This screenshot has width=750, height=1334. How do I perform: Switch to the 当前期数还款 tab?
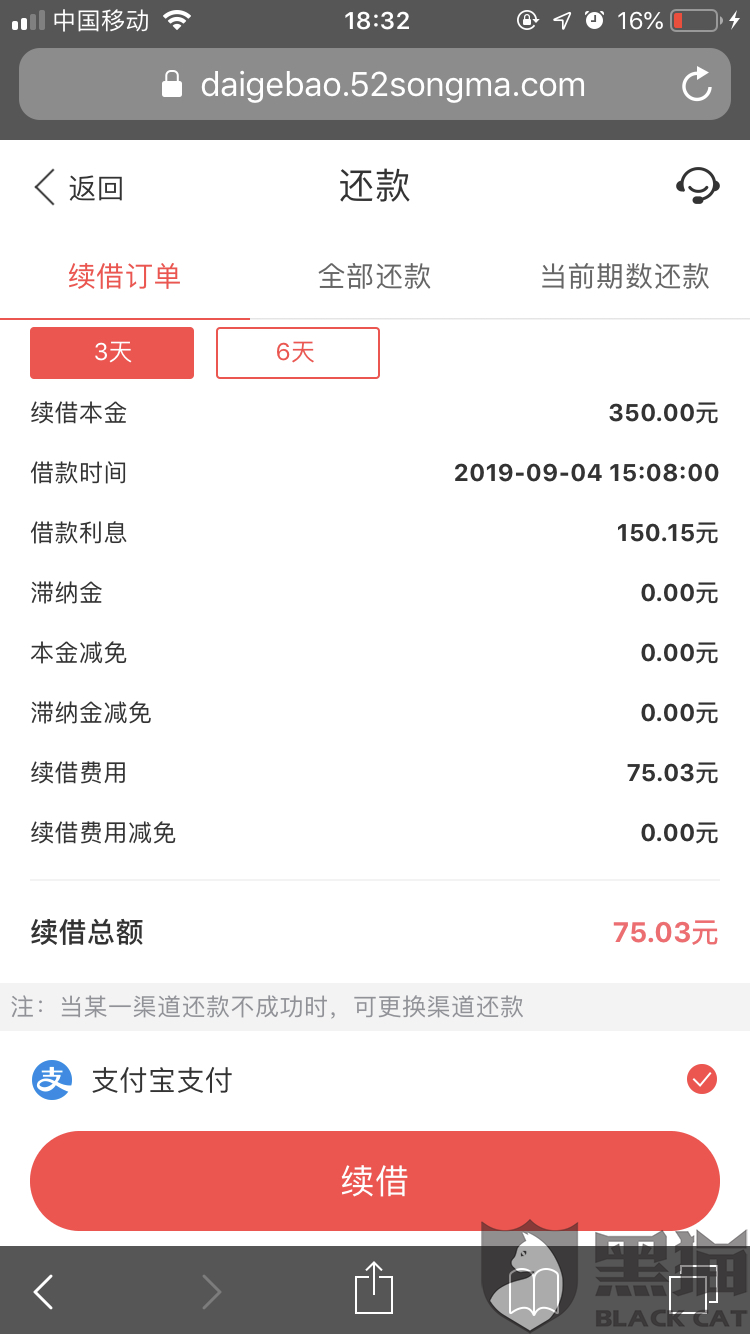(x=625, y=276)
